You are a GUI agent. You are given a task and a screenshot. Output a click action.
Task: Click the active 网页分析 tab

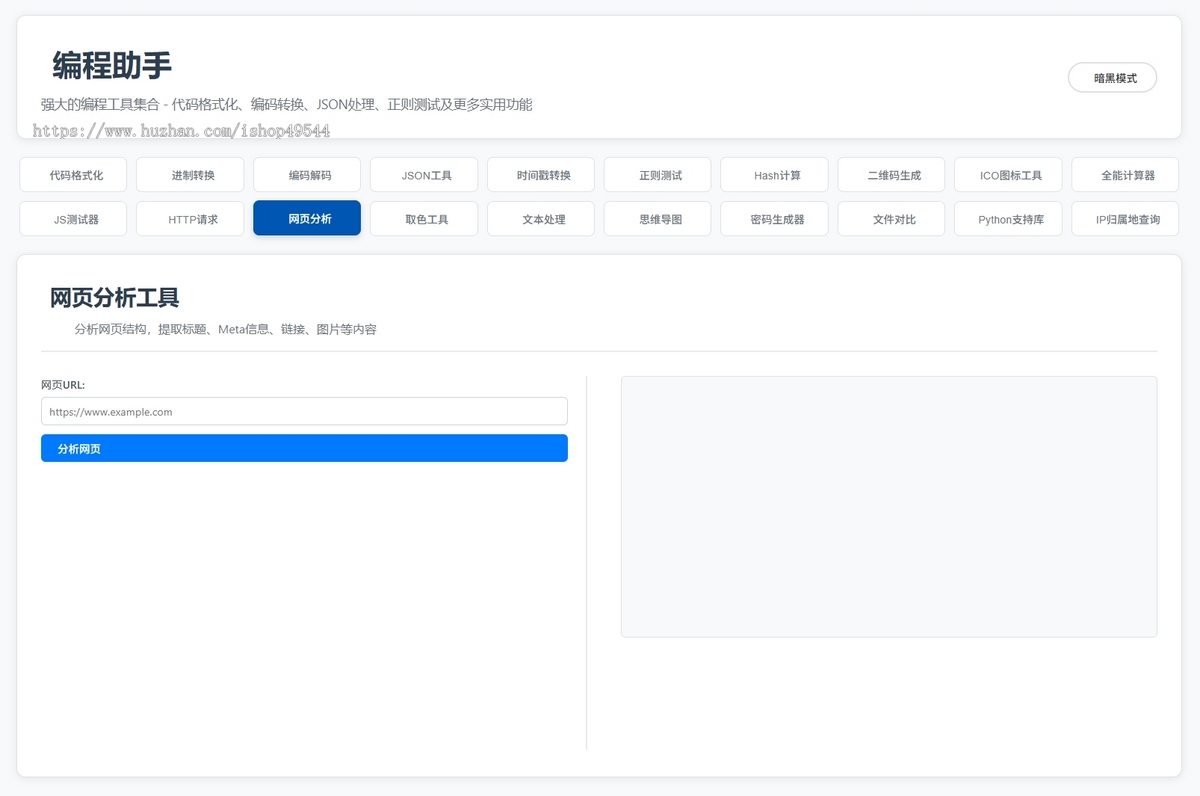(307, 218)
